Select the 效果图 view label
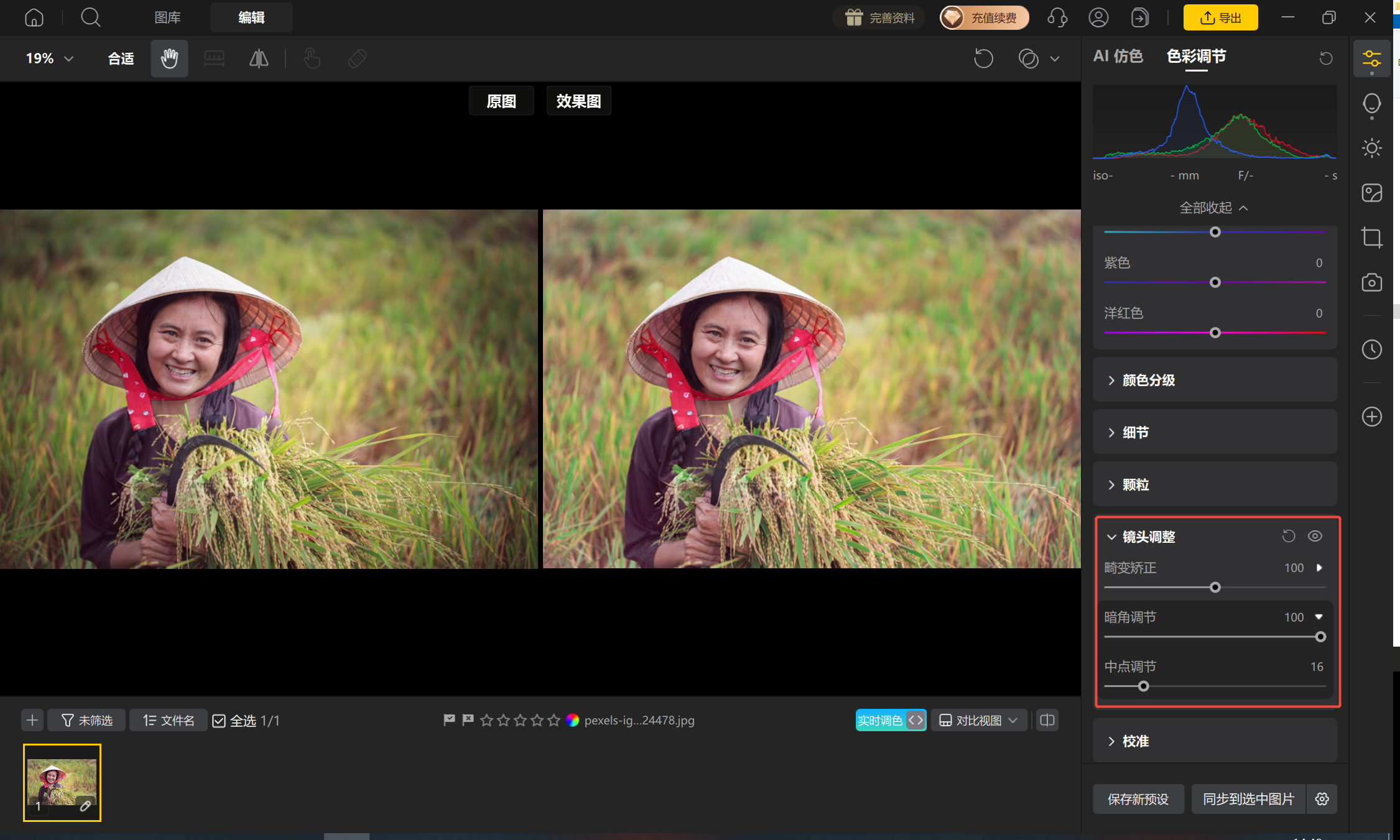1400x840 pixels. (x=578, y=101)
